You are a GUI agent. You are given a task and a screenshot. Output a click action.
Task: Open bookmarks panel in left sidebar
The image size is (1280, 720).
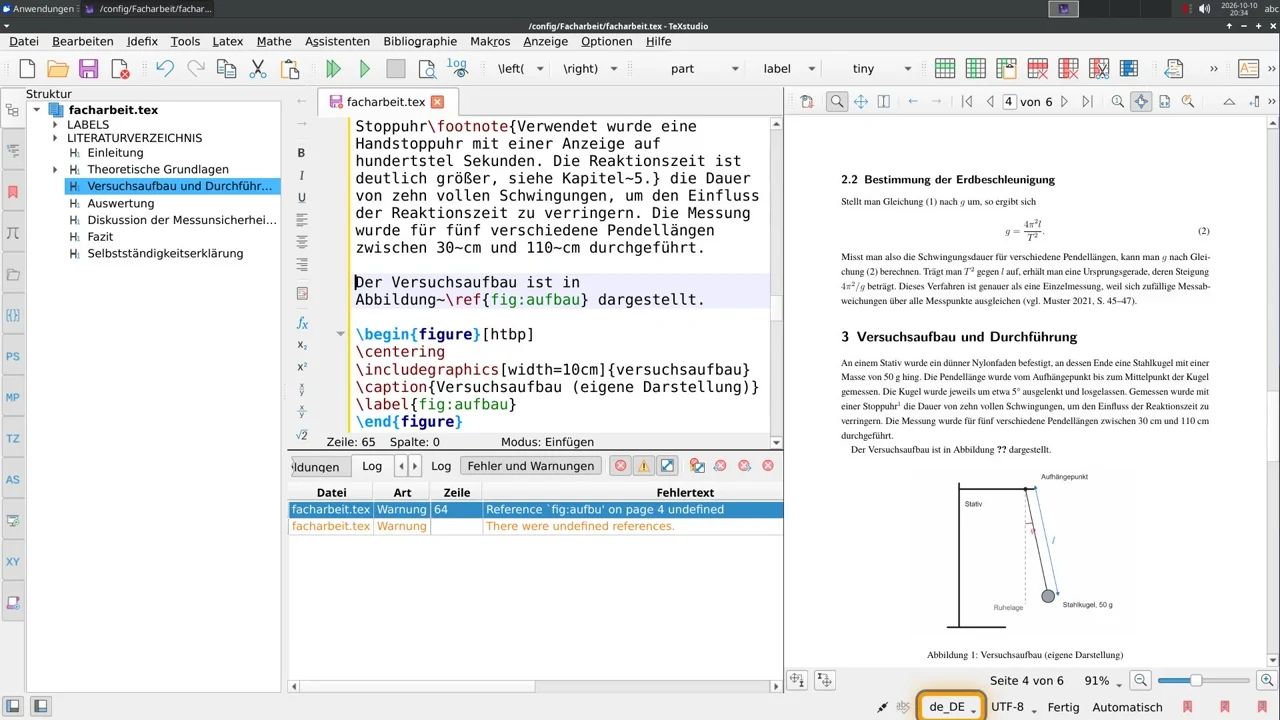[13, 192]
